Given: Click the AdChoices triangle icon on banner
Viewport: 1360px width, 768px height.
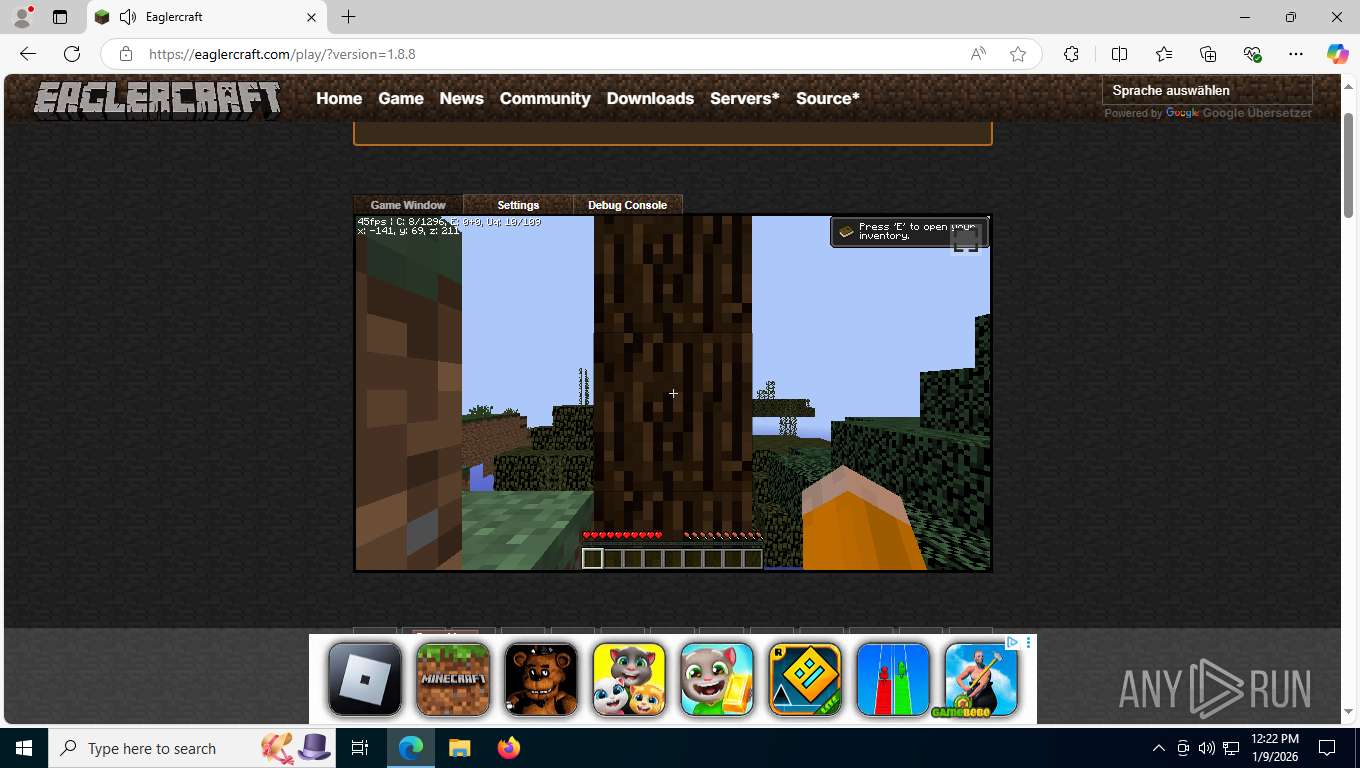Looking at the screenshot, I should pos(1012,642).
